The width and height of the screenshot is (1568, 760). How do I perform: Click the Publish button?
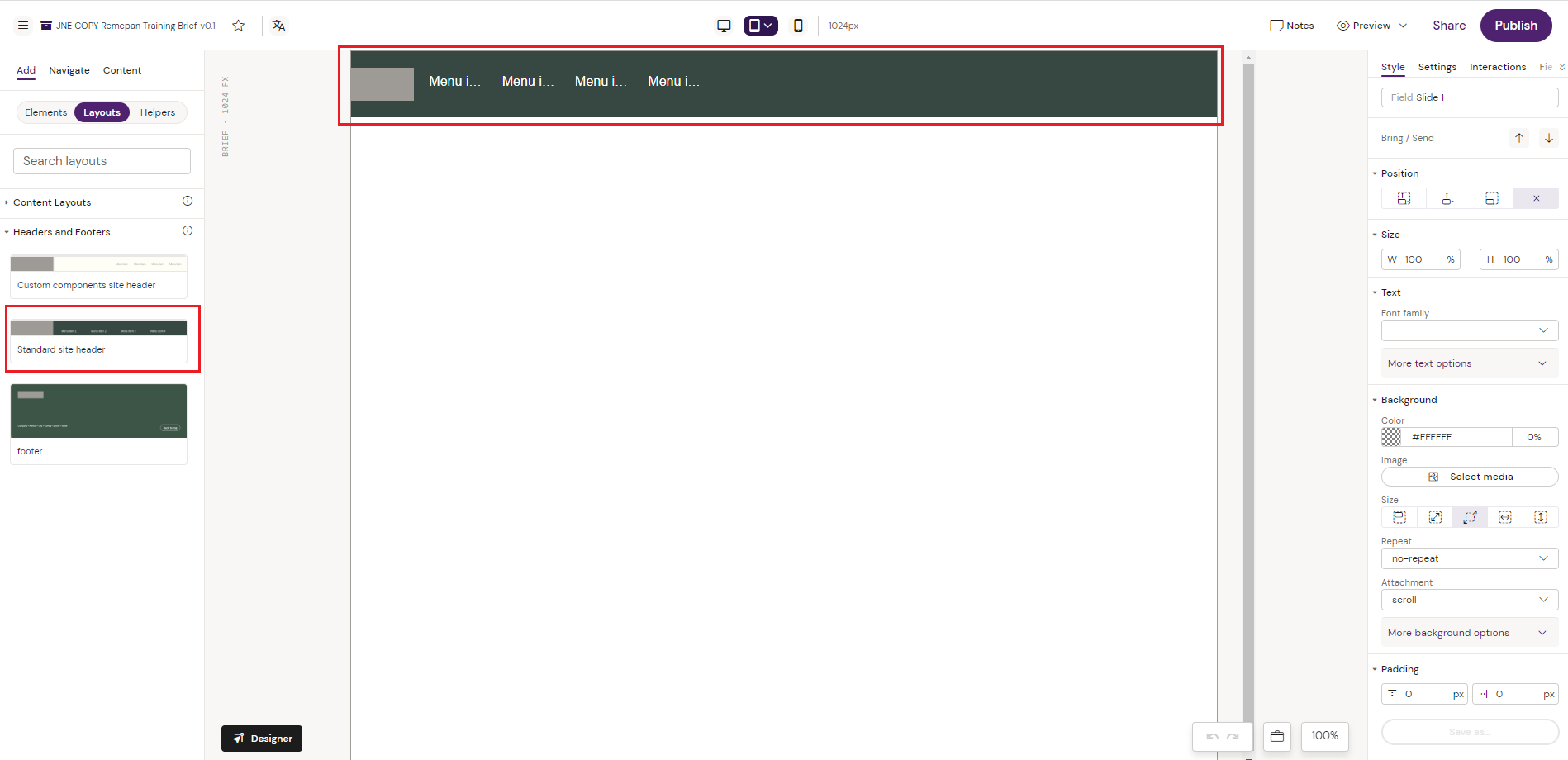point(1515,26)
